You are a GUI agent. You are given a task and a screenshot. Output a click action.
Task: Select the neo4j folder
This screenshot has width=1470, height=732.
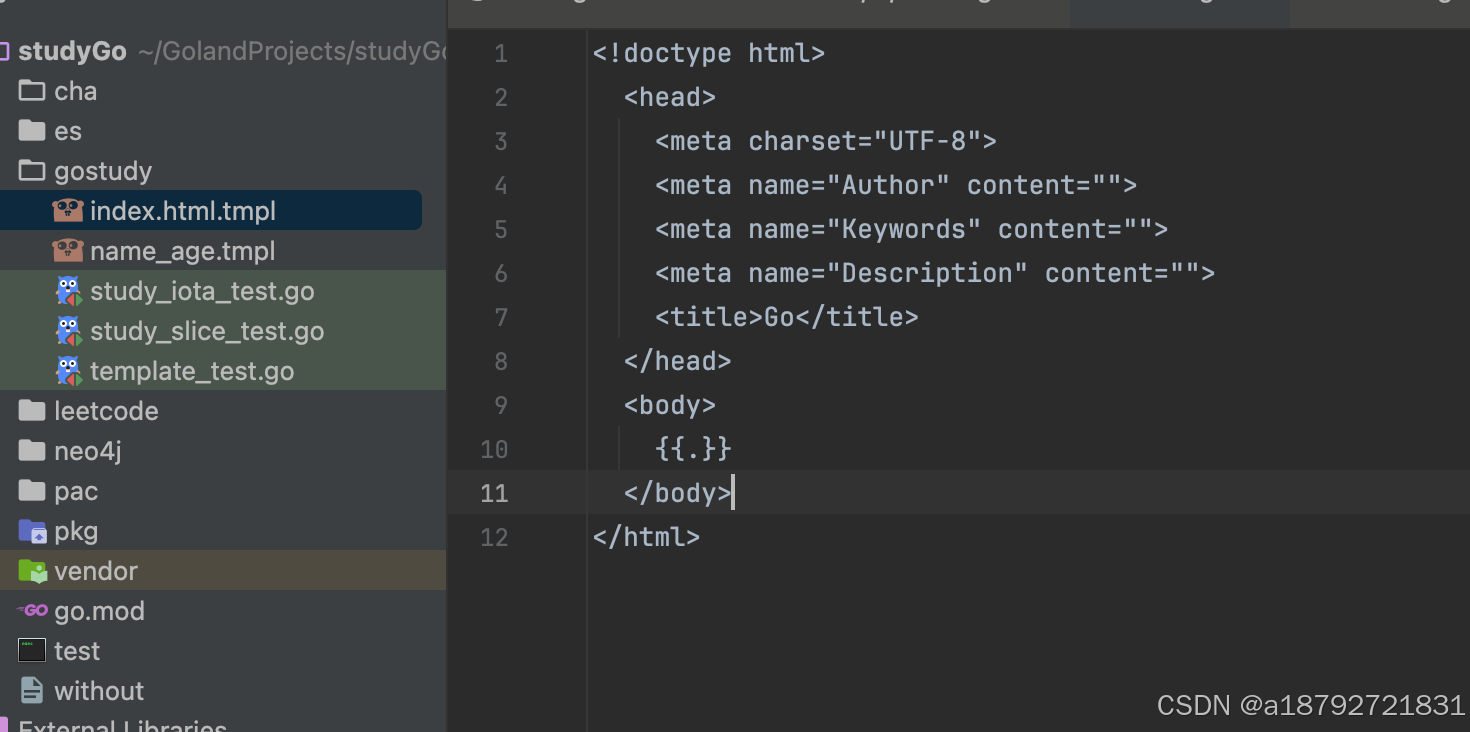88,451
